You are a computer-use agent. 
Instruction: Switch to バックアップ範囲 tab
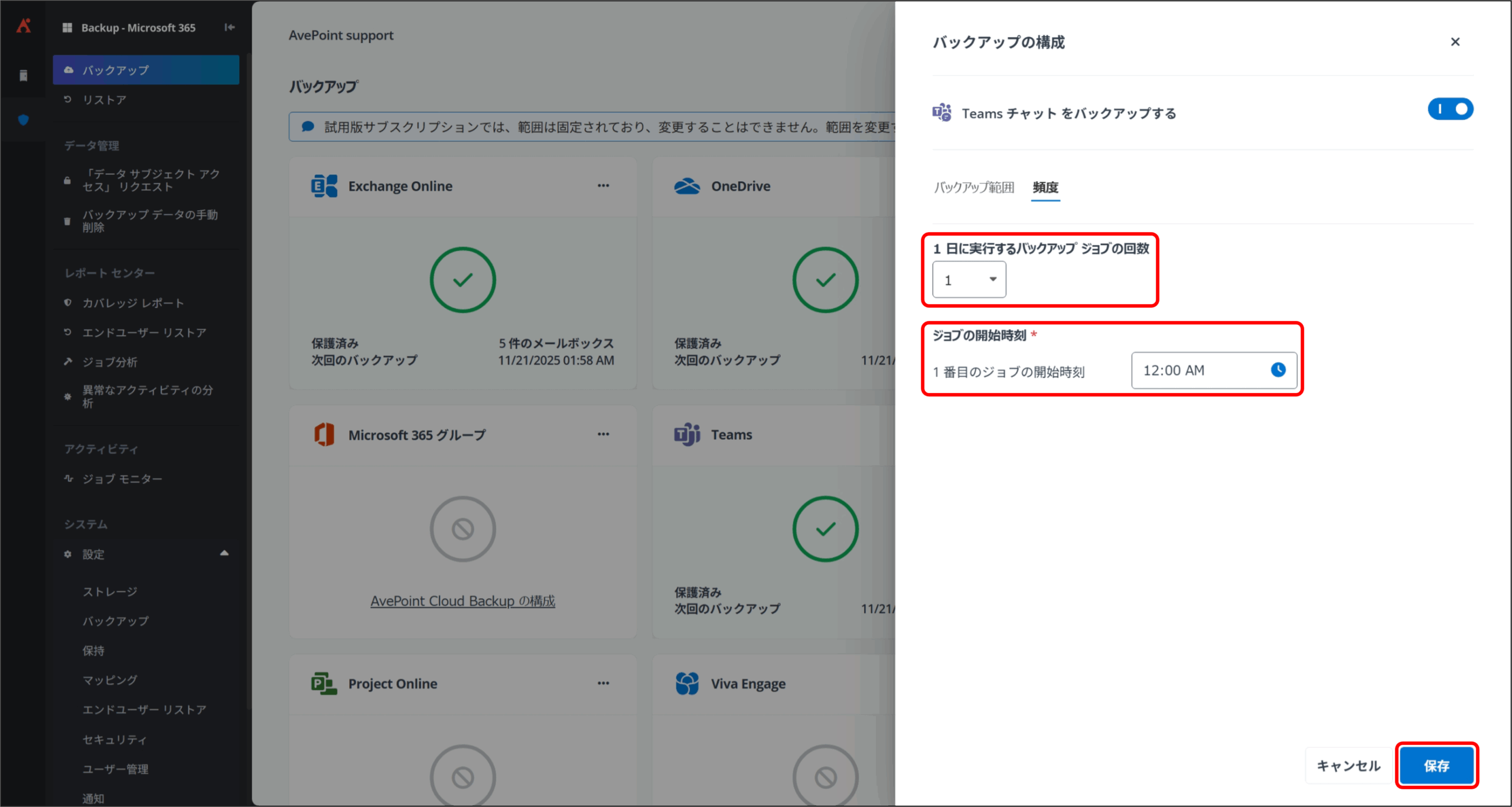[x=974, y=188]
